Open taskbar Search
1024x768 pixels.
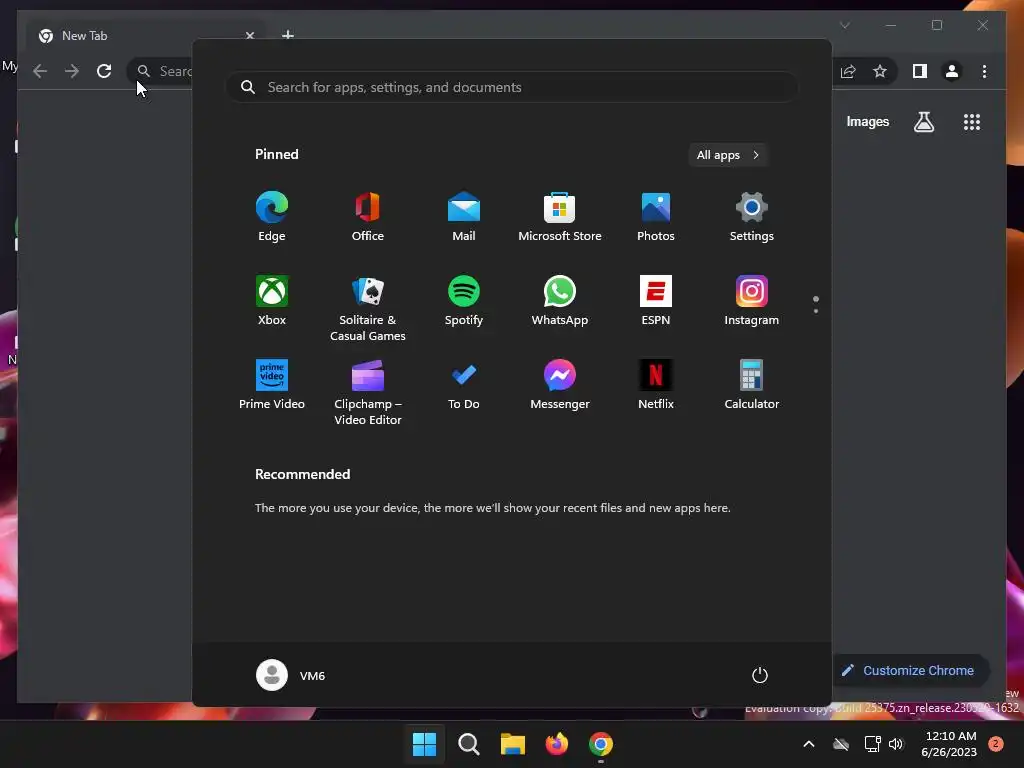[x=469, y=744]
